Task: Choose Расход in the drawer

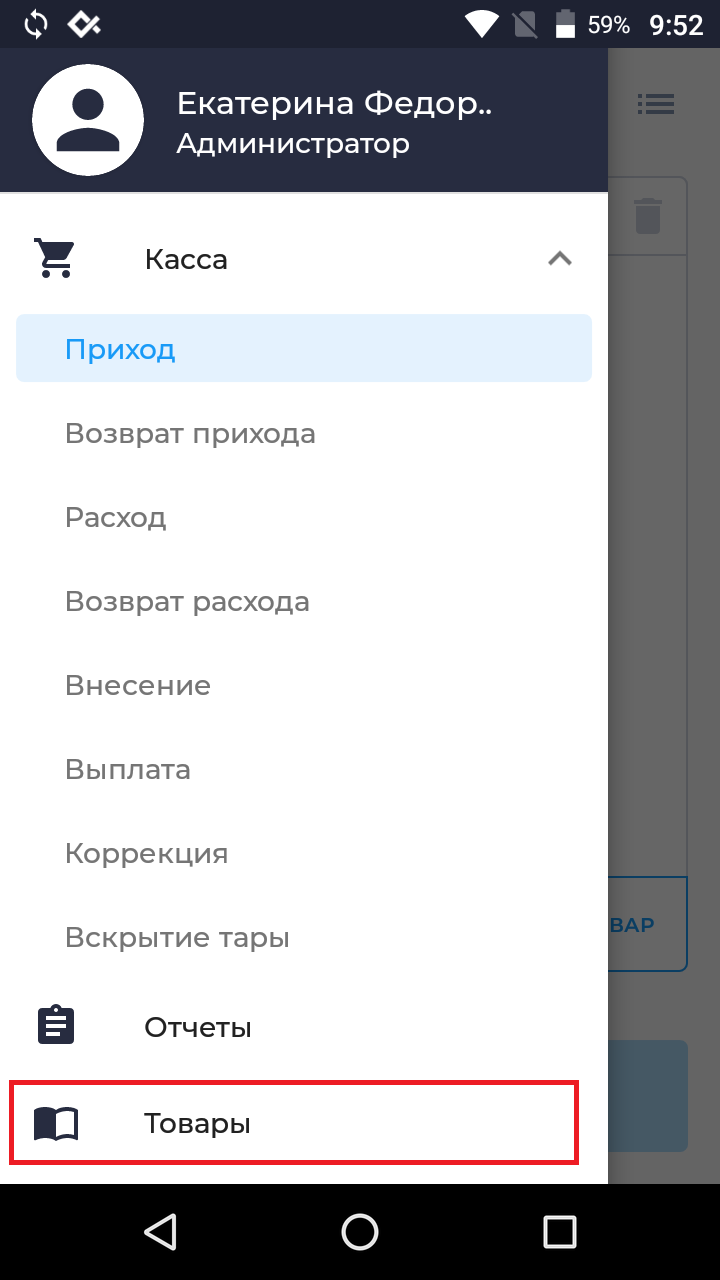Action: click(116, 517)
